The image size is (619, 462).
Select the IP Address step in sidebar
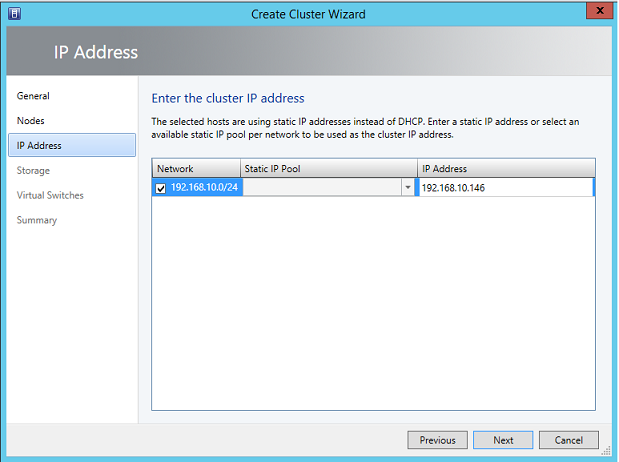(x=39, y=146)
